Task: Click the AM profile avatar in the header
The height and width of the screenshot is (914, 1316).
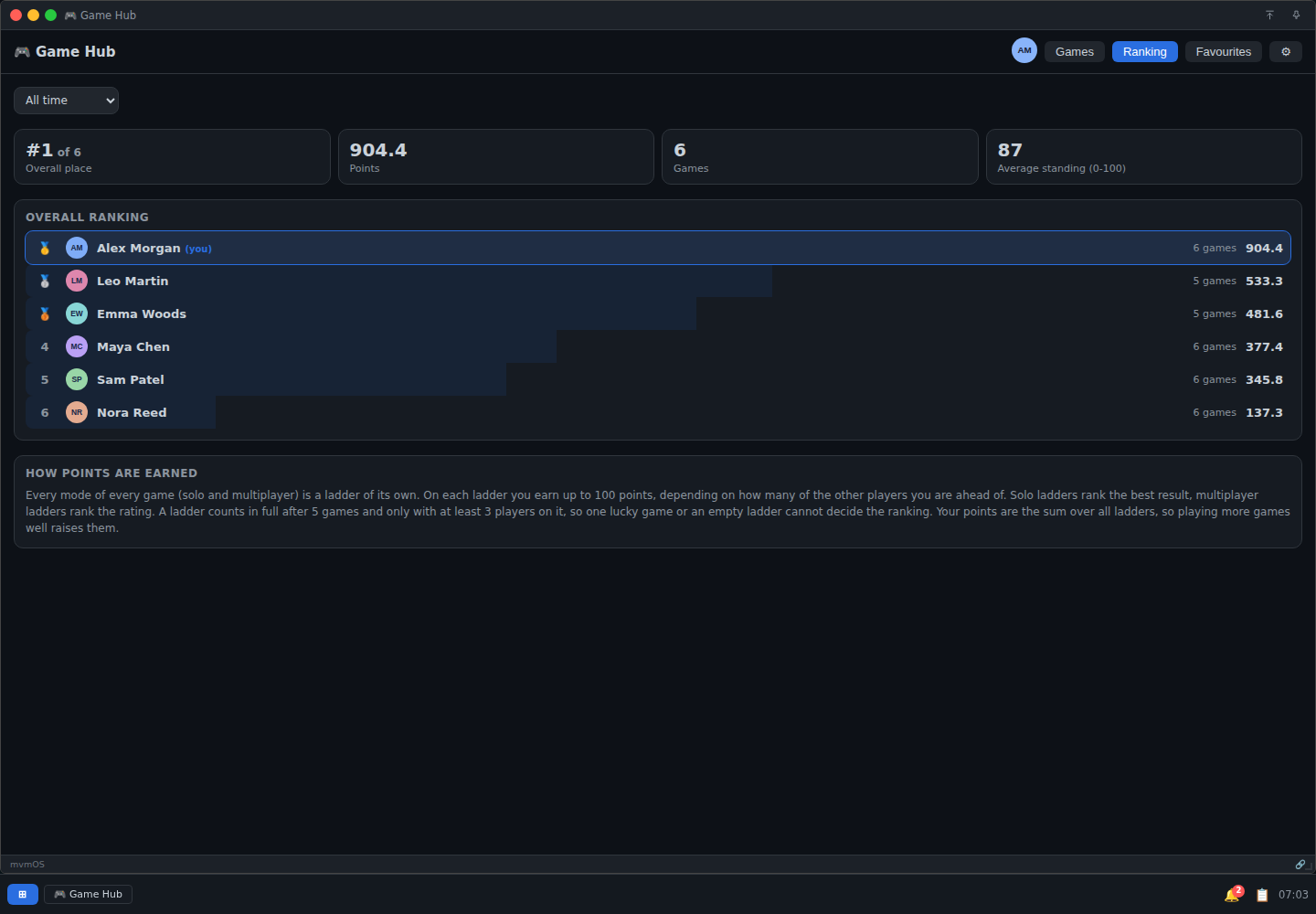Action: point(1024,51)
